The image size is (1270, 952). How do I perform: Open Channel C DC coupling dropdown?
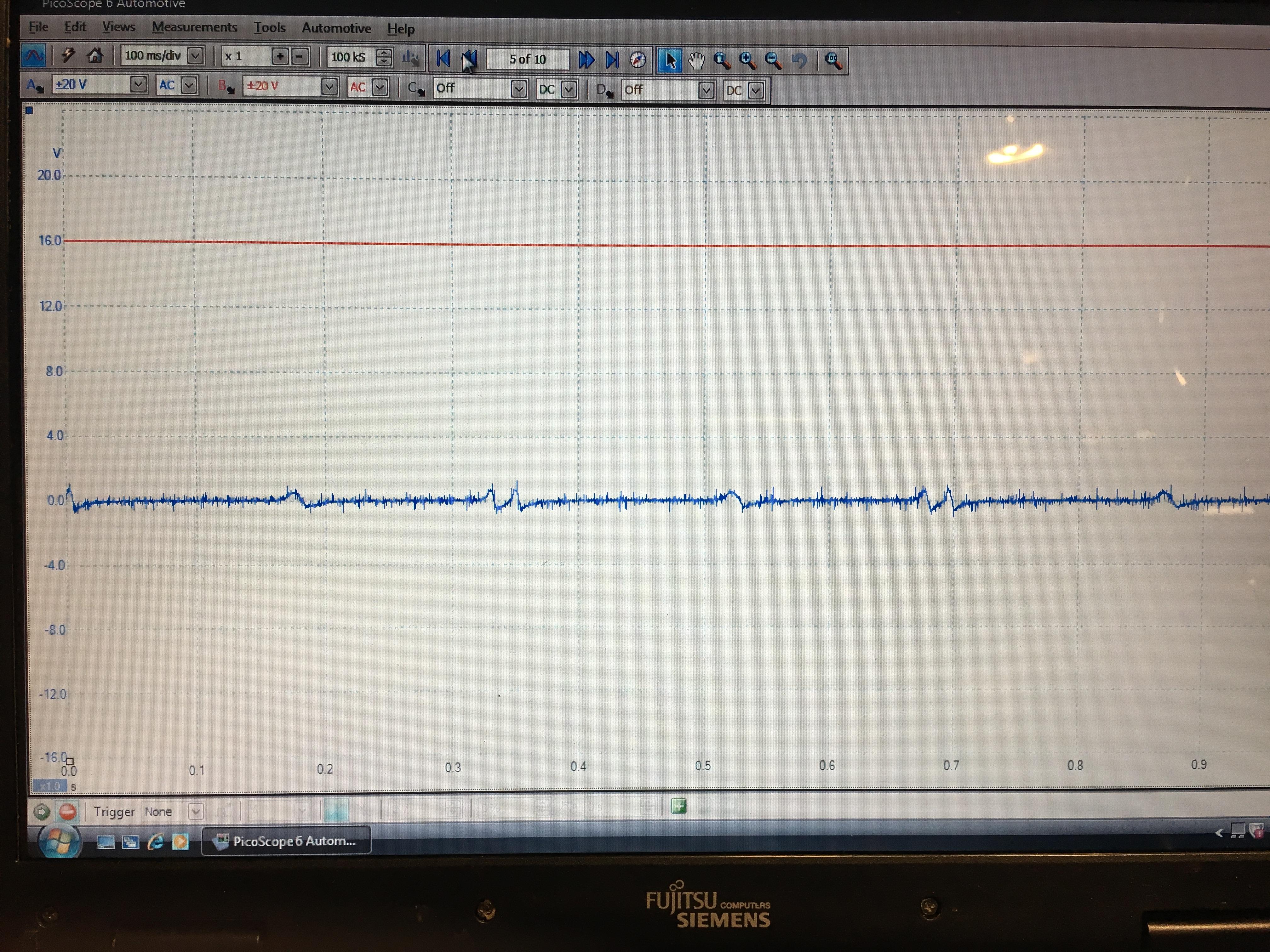coord(569,89)
